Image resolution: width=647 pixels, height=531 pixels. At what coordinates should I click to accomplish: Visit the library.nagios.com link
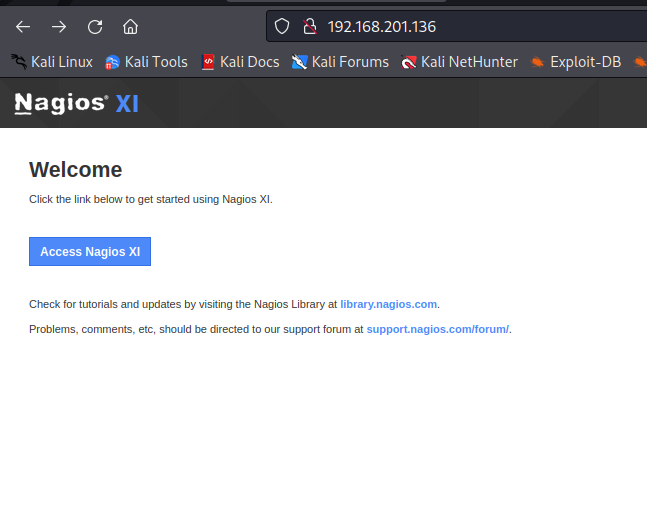click(388, 304)
